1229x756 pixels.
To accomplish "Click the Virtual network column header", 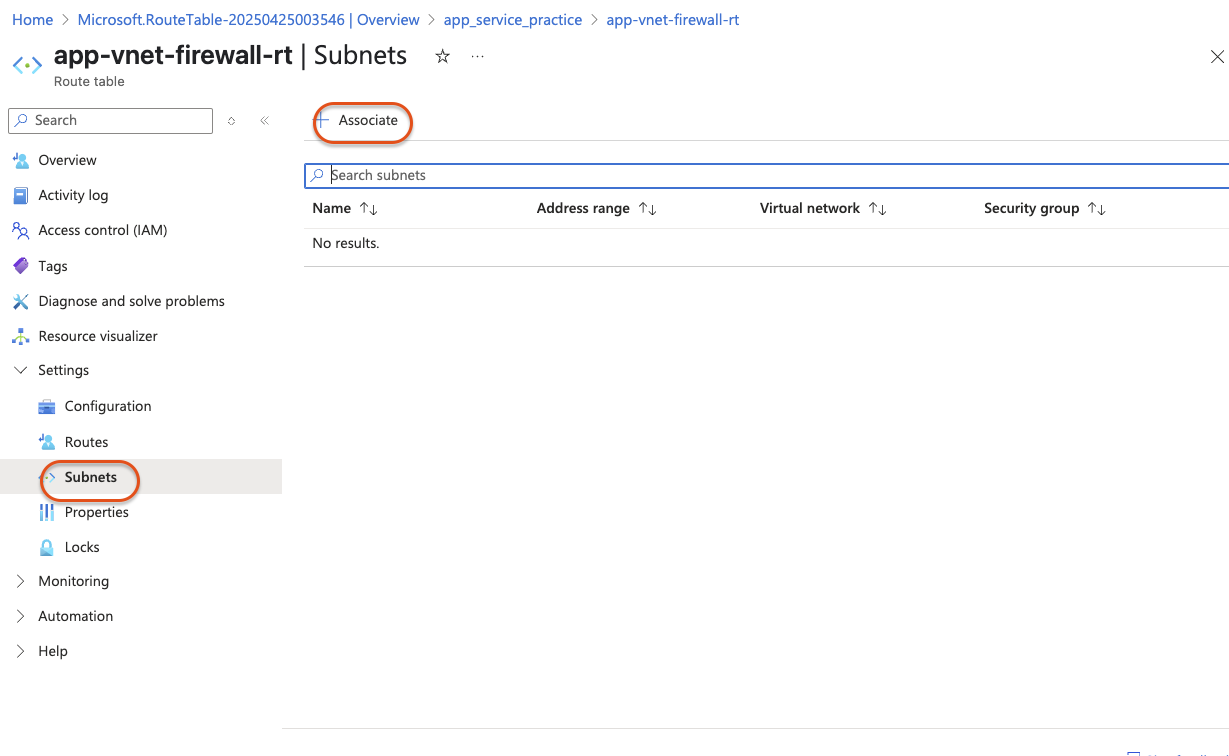I will (810, 208).
